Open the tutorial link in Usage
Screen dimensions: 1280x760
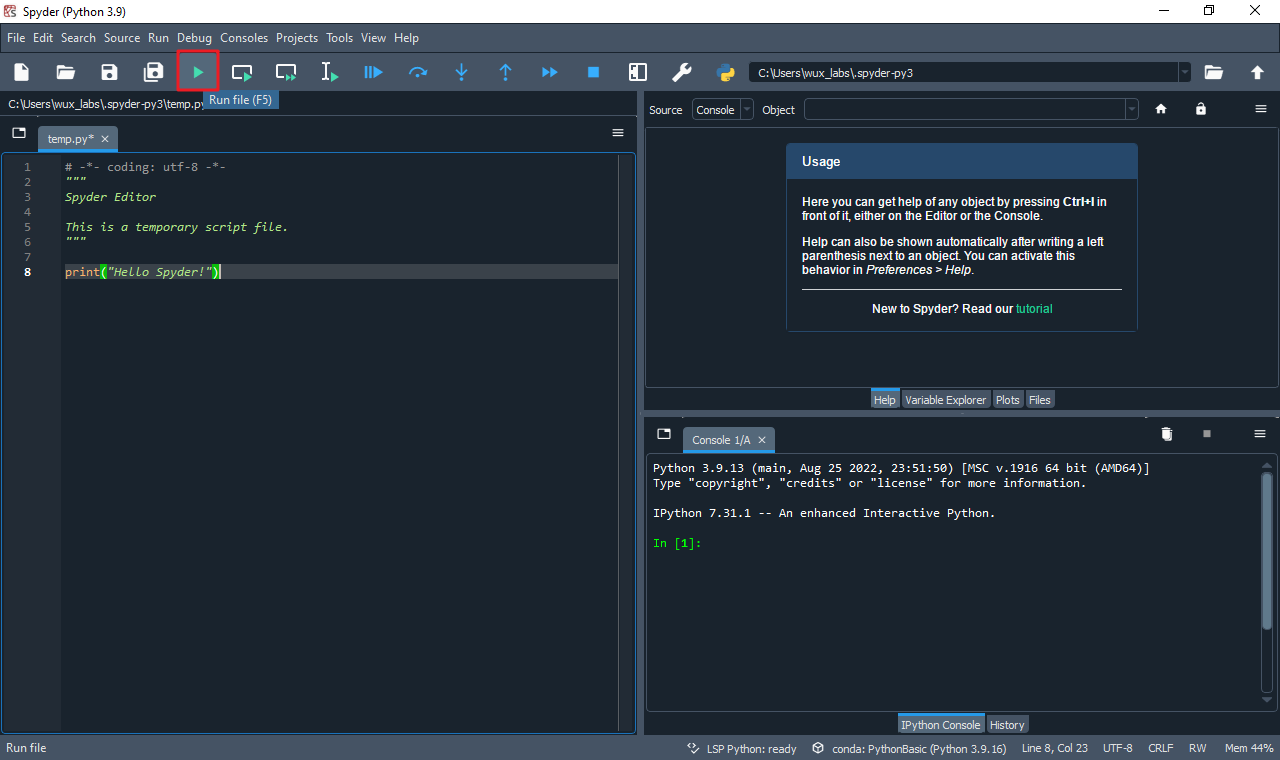tap(1034, 309)
